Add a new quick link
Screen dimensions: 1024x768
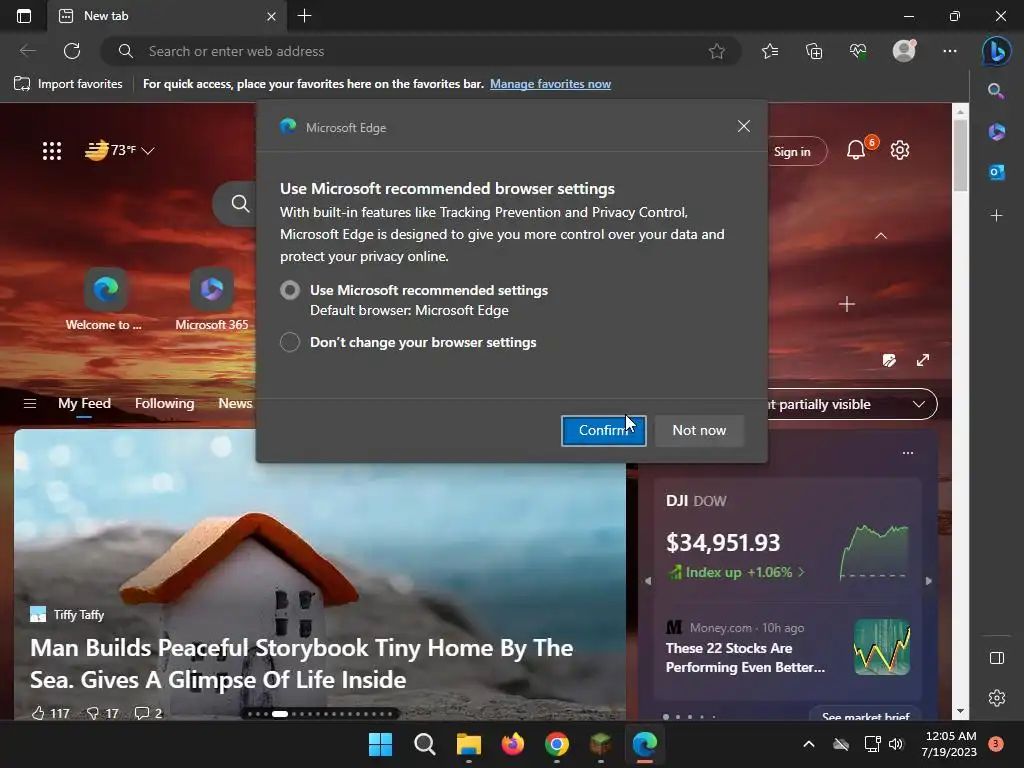pyautogui.click(x=846, y=304)
